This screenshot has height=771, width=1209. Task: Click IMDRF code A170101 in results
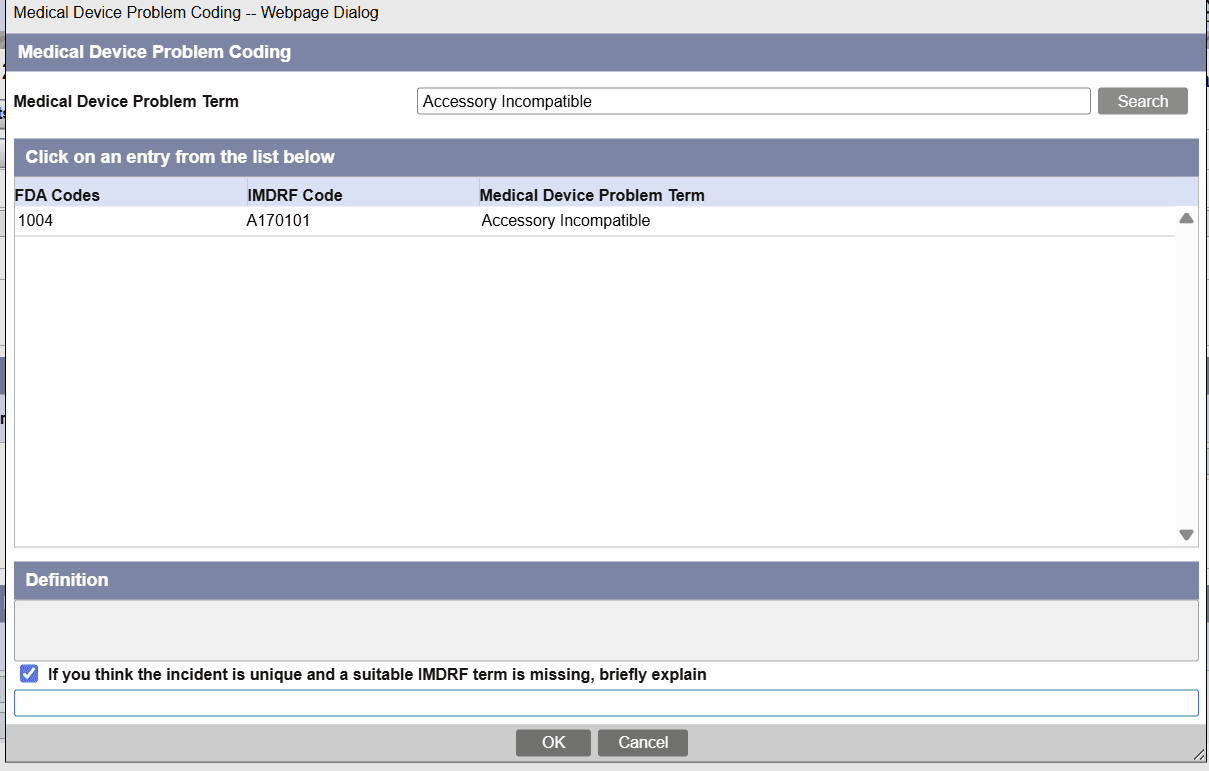point(280,220)
